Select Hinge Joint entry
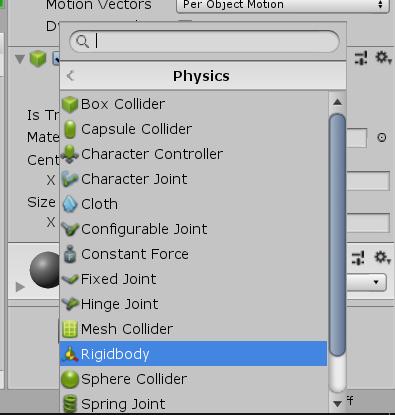The image size is (395, 415). pyautogui.click(x=194, y=304)
